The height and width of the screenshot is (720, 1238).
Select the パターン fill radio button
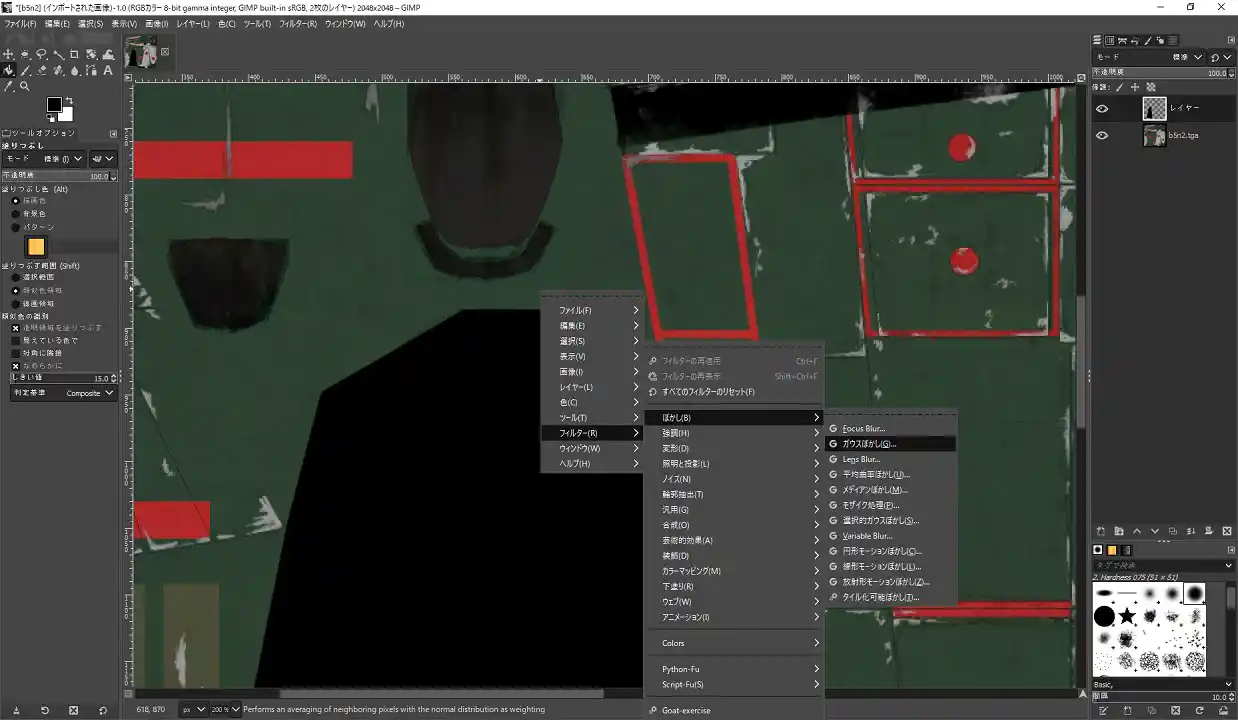(15, 227)
